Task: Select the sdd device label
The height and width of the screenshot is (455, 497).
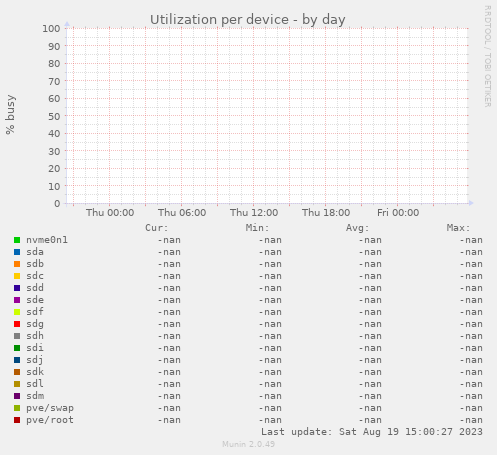Action: pos(35,288)
